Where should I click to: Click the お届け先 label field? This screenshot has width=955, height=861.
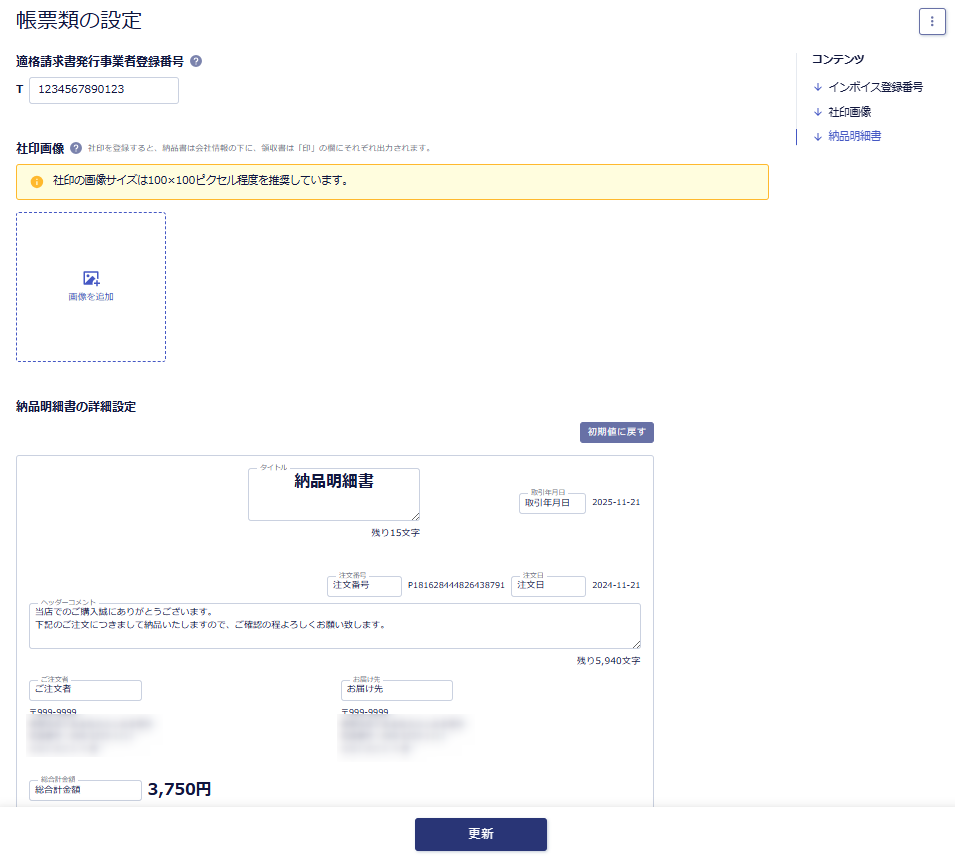[396, 690]
